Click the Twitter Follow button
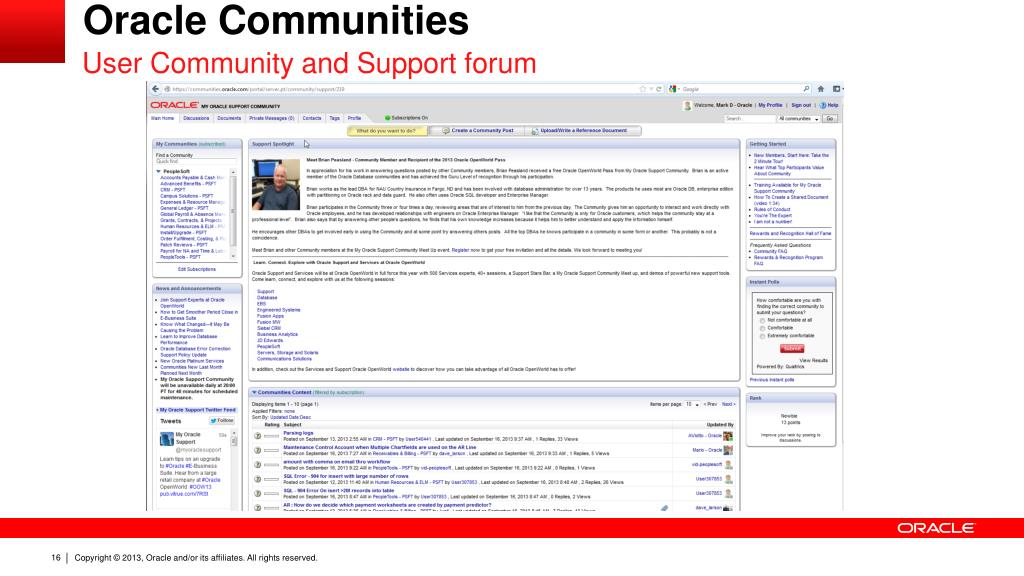Screen dimensions: 1024x576 click(222, 421)
